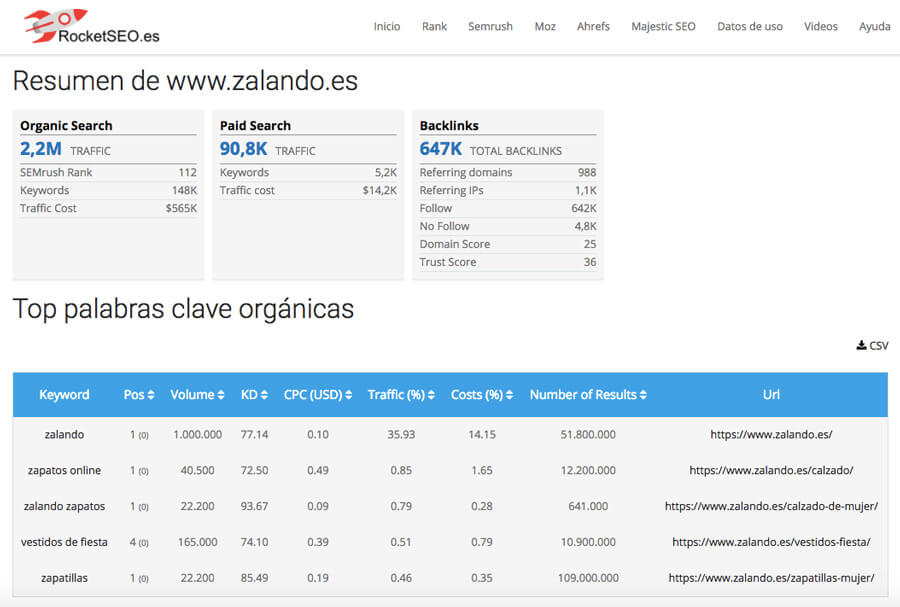Click the costs cell 14.15
The width and height of the screenshot is (900, 607).
click(482, 434)
